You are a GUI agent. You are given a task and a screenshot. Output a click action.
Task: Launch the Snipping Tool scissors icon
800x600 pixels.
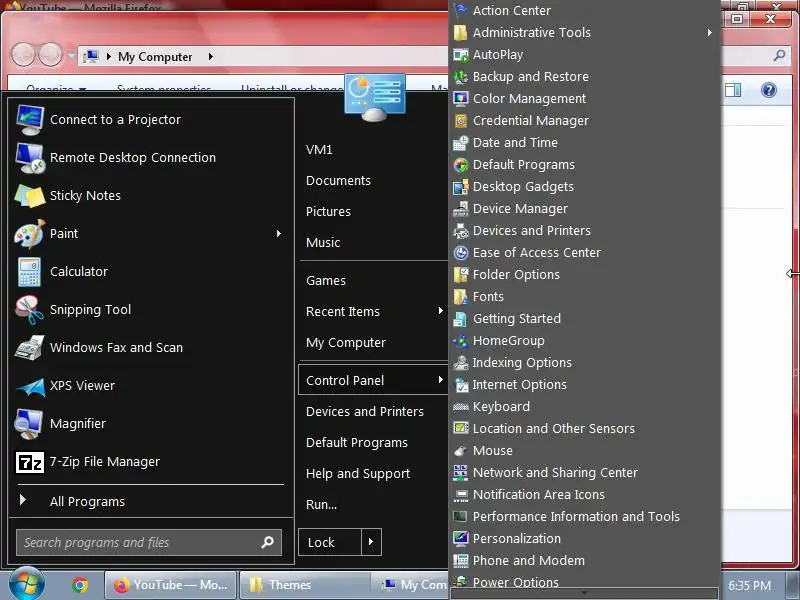point(30,310)
